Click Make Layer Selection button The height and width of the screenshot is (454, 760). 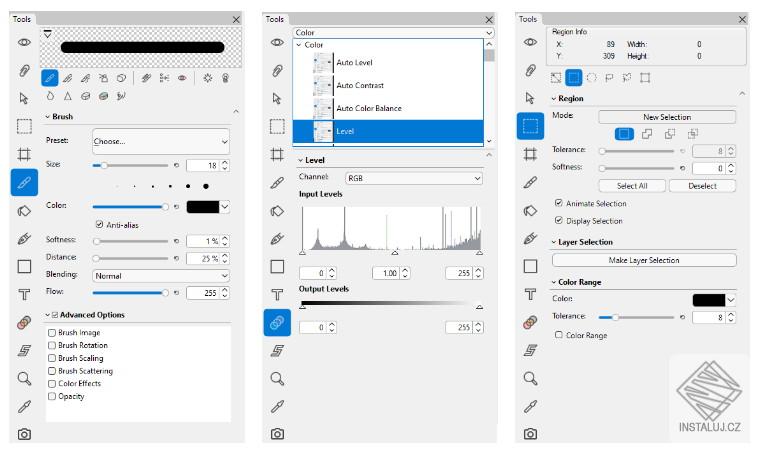pyautogui.click(x=644, y=260)
